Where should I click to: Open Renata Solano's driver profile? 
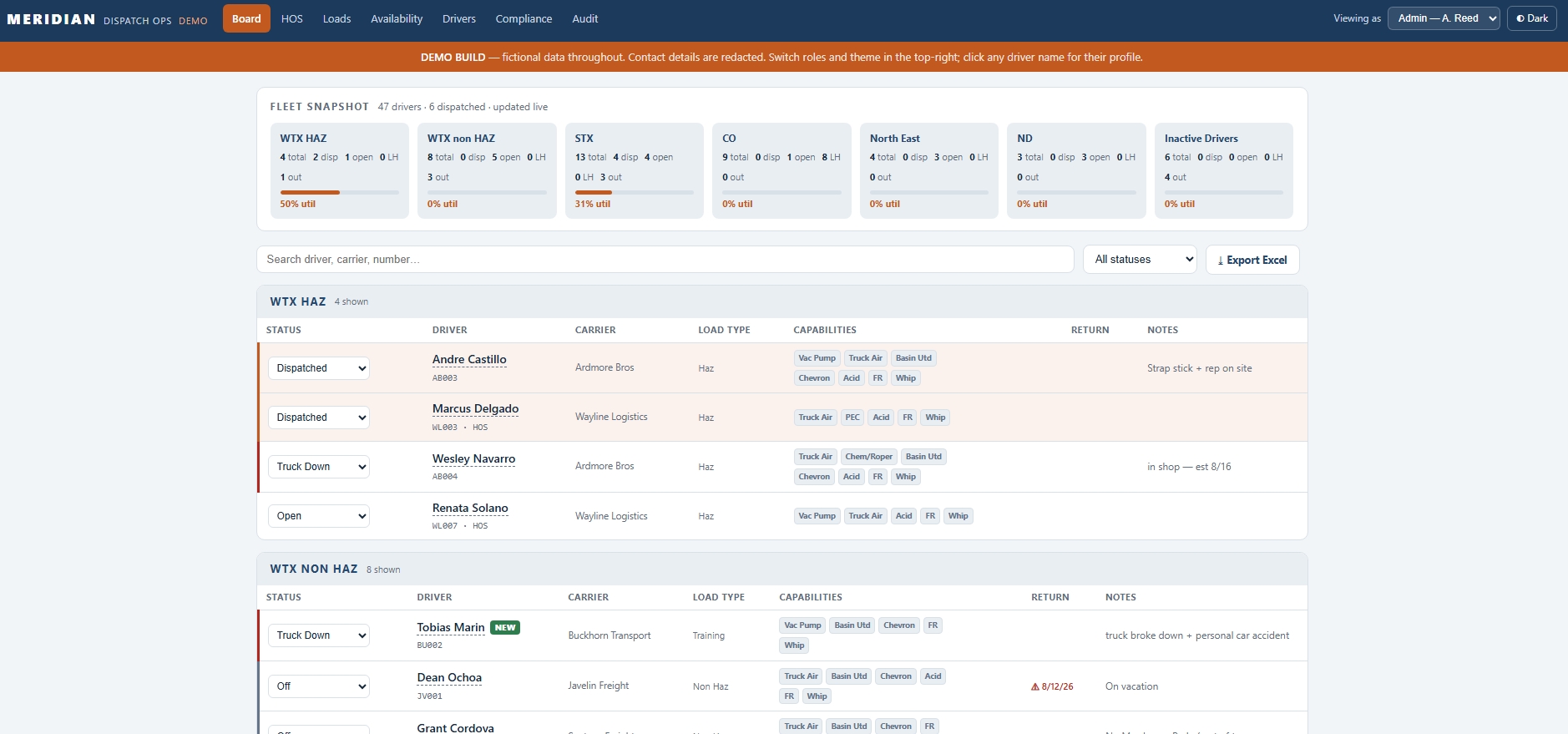click(x=470, y=508)
